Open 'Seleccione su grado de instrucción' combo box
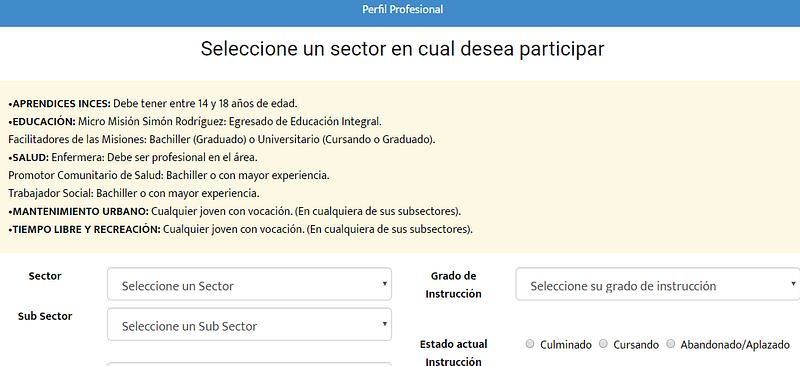800x366 pixels. pos(658,284)
